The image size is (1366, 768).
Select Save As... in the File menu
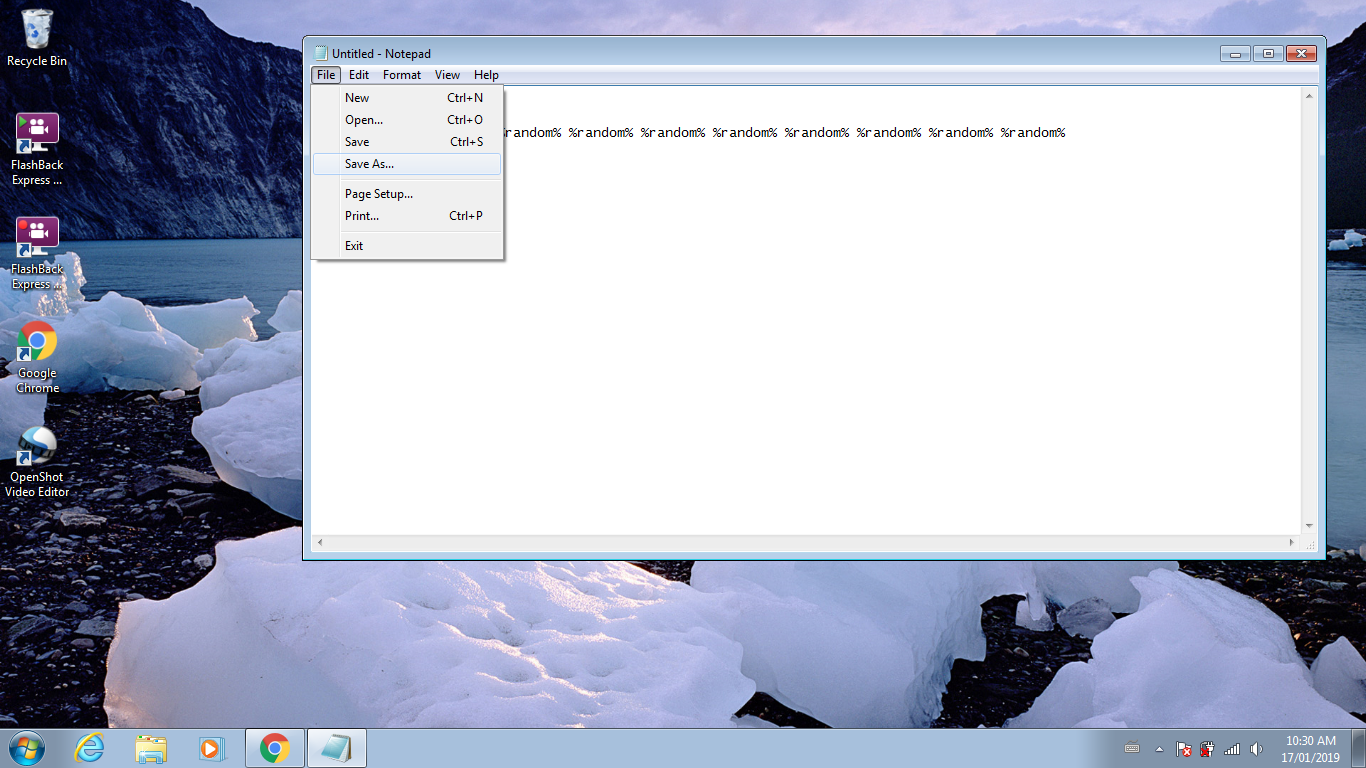coord(407,164)
